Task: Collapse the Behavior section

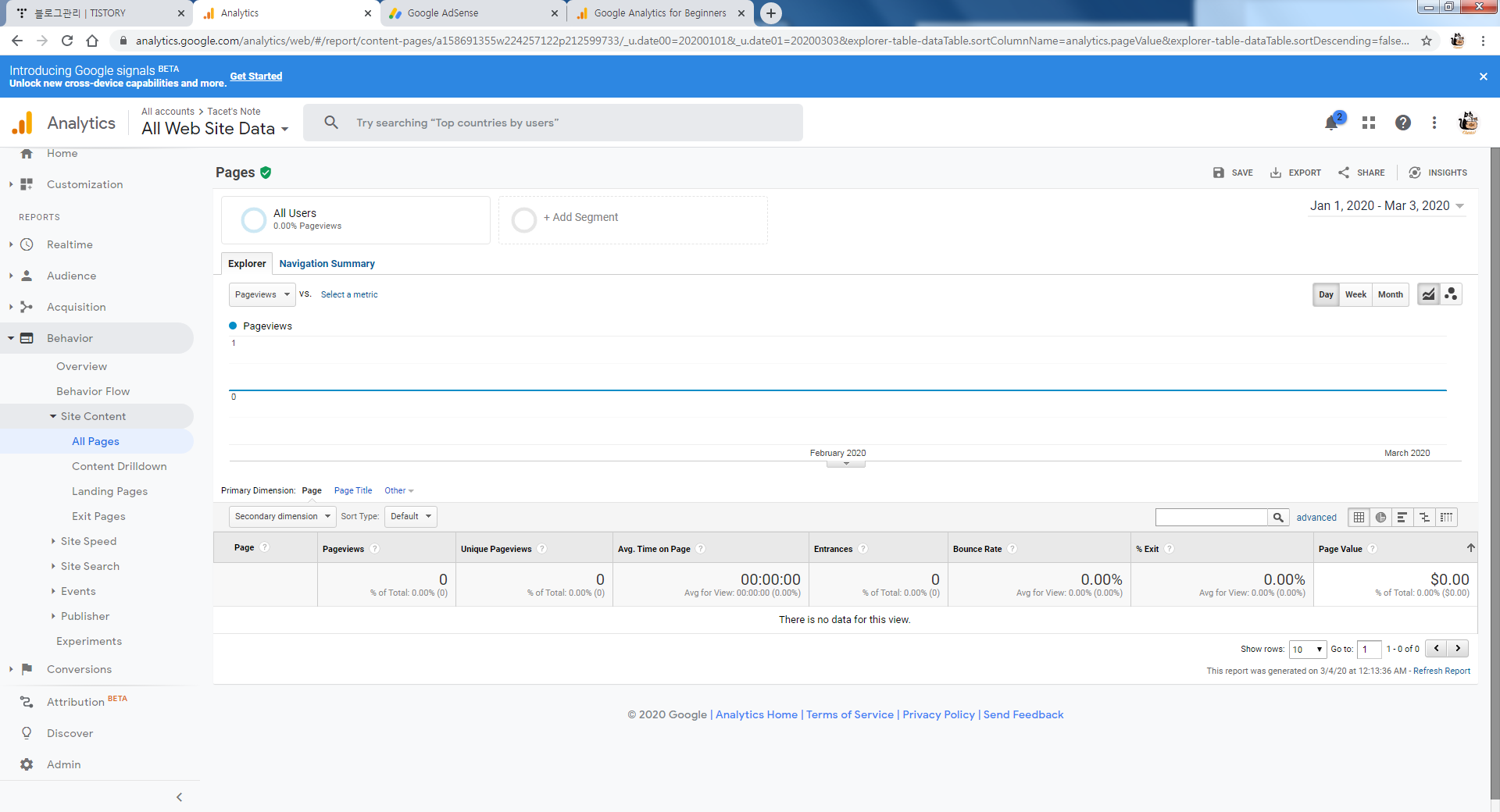Action: pyautogui.click(x=70, y=338)
